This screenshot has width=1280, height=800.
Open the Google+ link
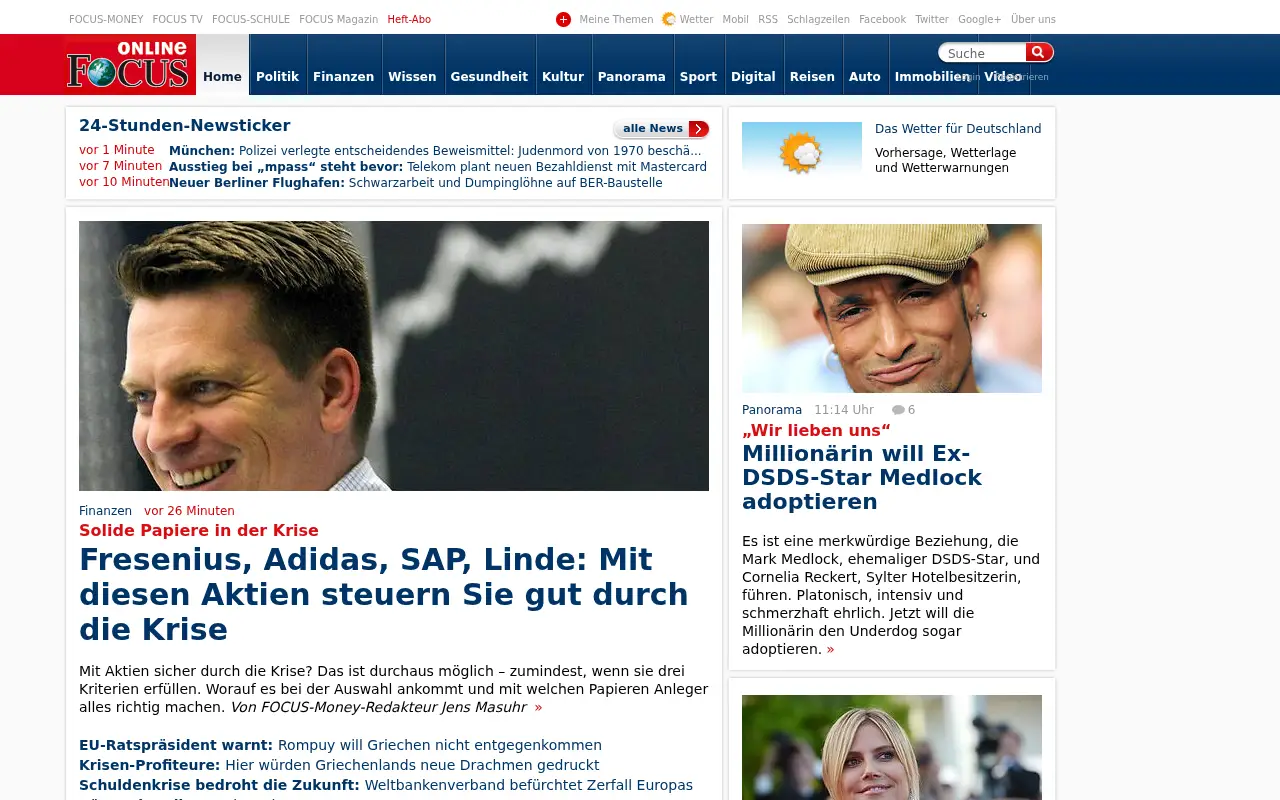click(979, 19)
